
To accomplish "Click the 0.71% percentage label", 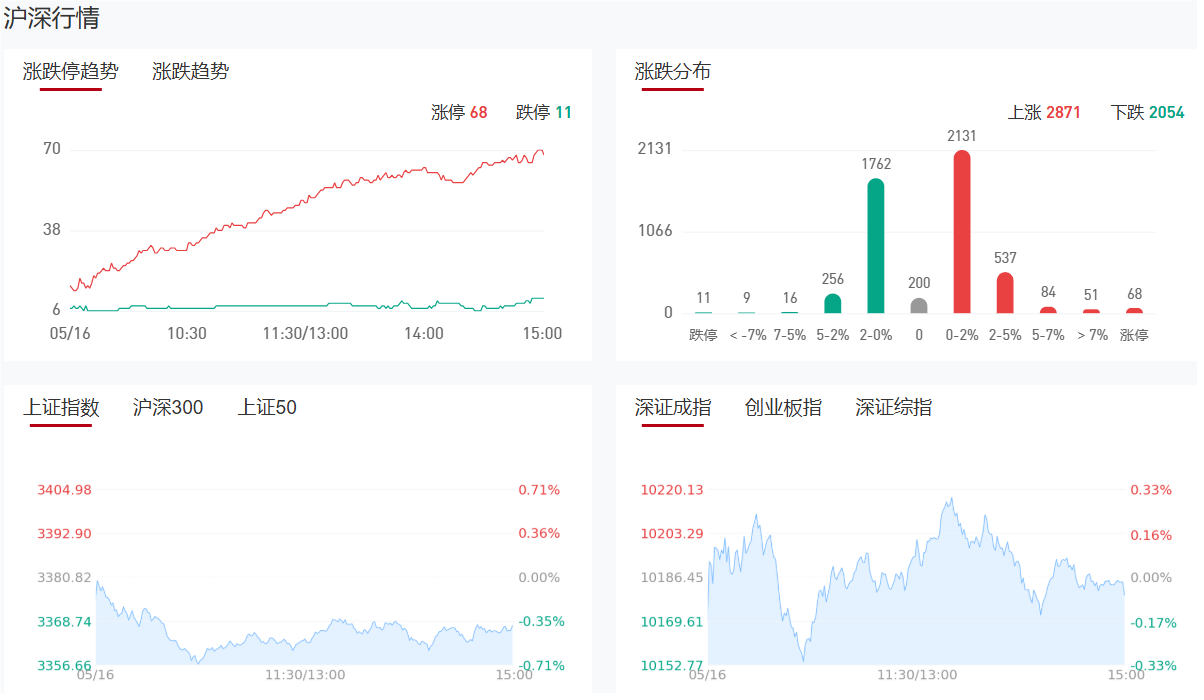I will coord(539,490).
